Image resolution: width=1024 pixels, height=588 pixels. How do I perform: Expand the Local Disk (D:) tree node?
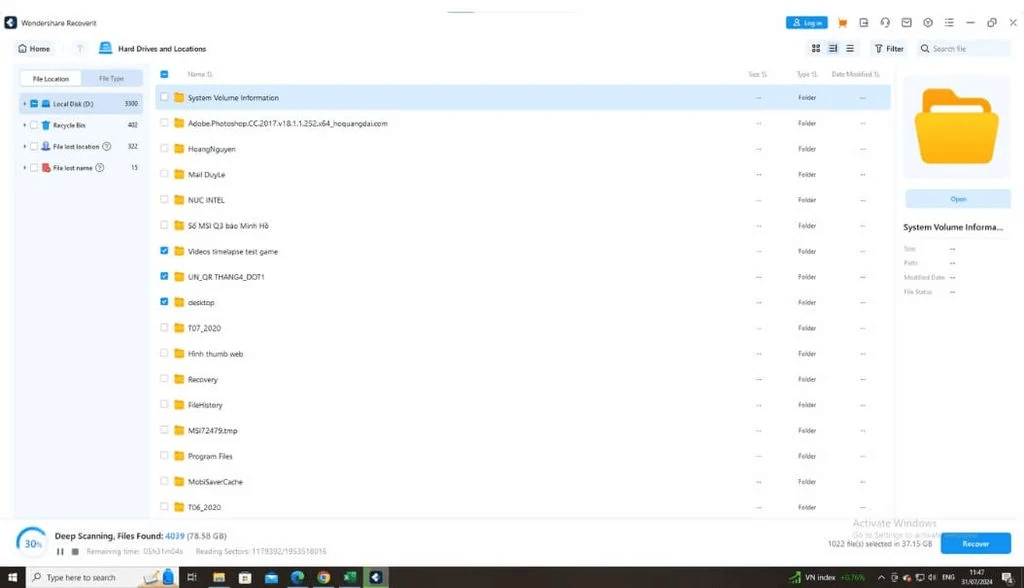(25, 103)
